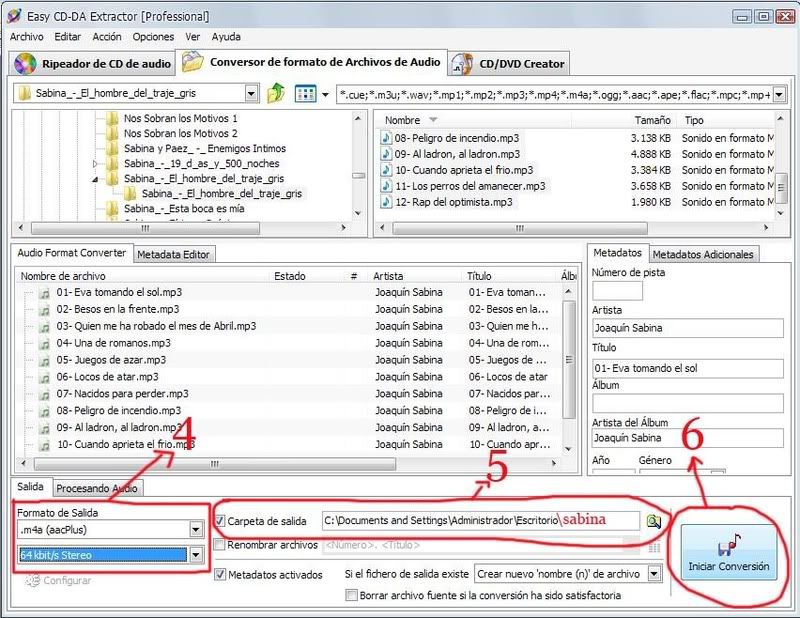Switch to the CD/DVD Creator tab
The image size is (800, 618).
point(508,64)
